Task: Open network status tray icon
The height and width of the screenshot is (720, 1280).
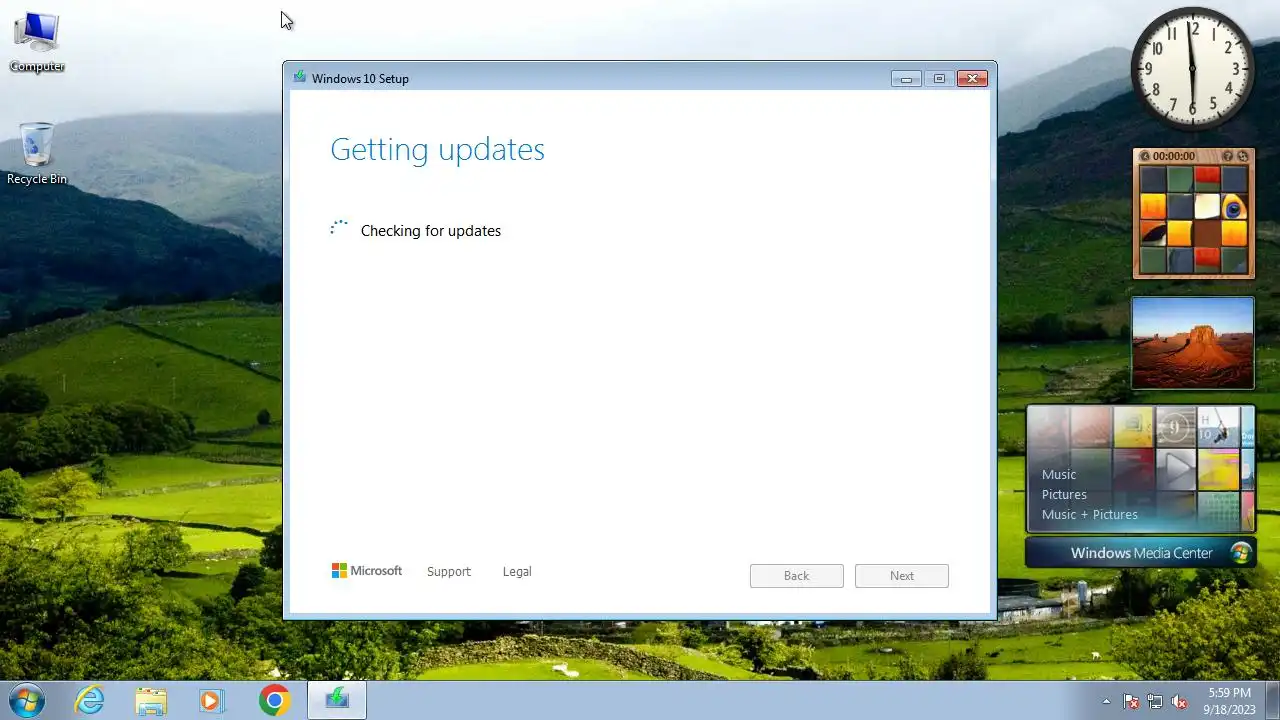Action: [x=1155, y=701]
